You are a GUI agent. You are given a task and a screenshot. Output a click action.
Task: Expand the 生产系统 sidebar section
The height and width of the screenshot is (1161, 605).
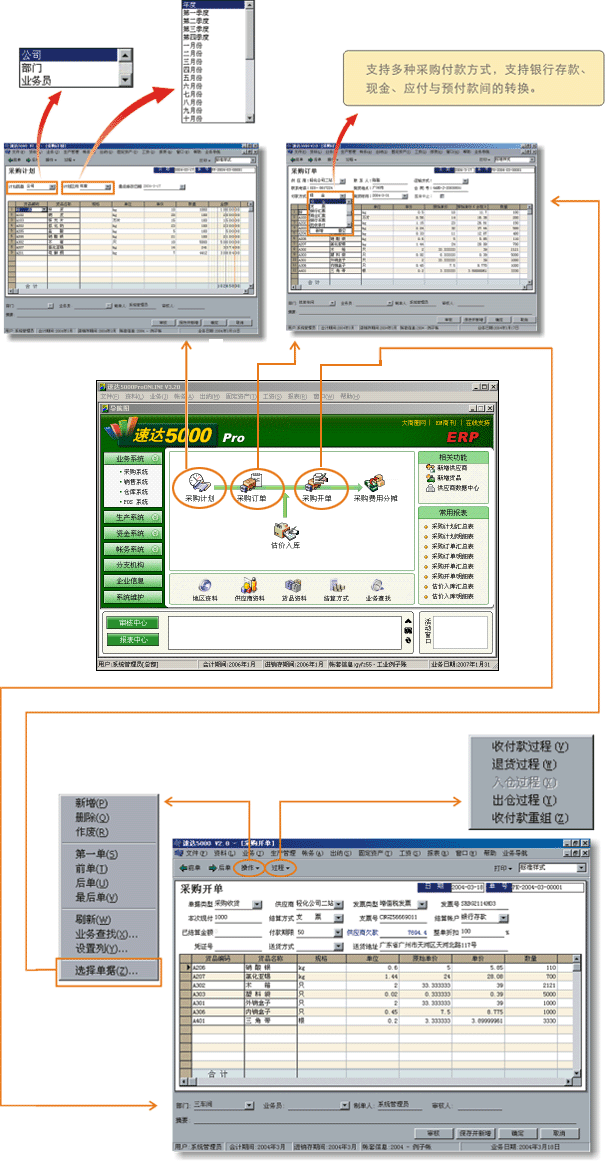tap(130, 518)
